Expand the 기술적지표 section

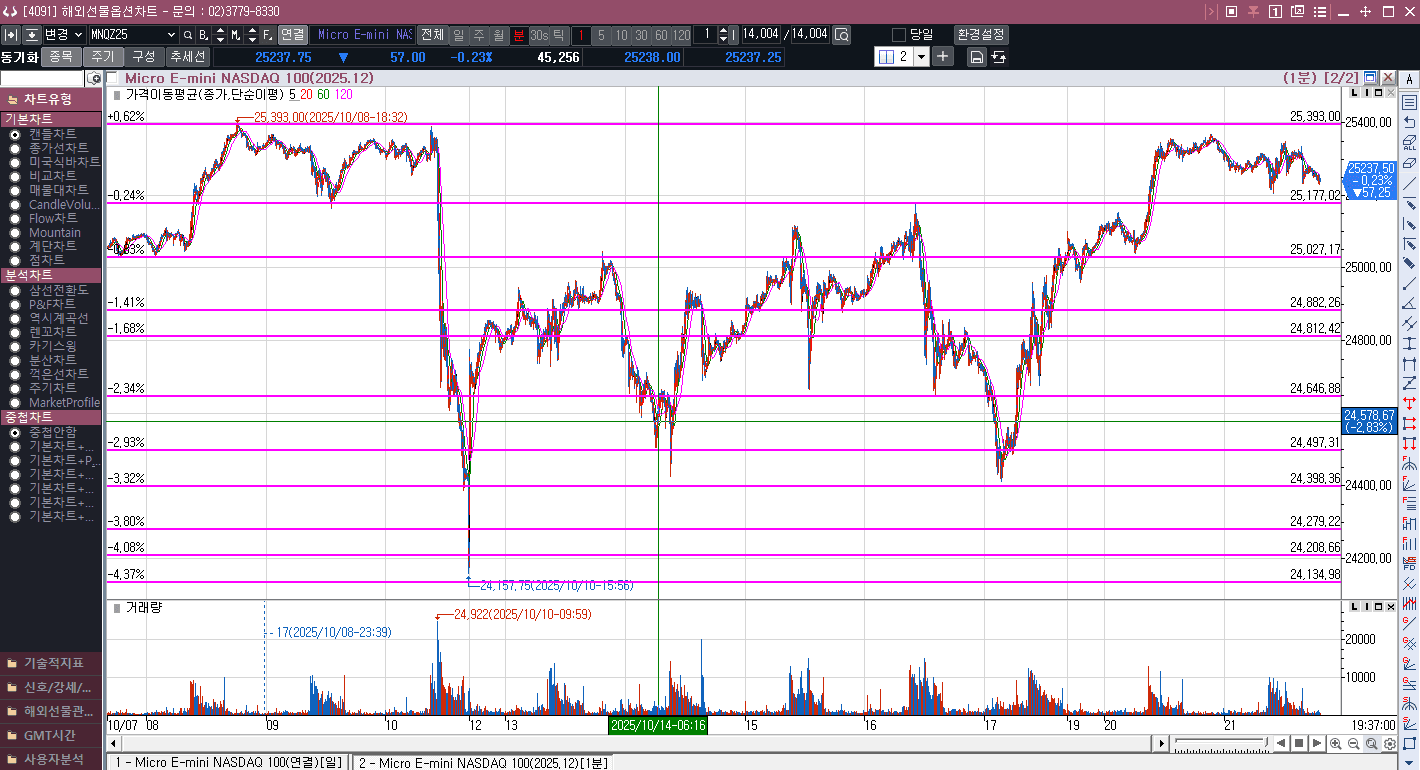pyautogui.click(x=51, y=663)
